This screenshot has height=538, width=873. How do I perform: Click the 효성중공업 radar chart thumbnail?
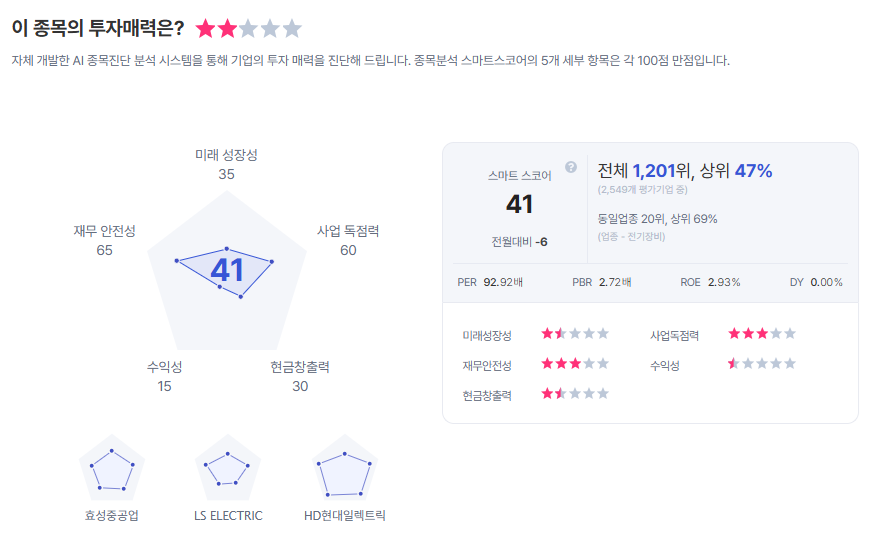point(112,468)
